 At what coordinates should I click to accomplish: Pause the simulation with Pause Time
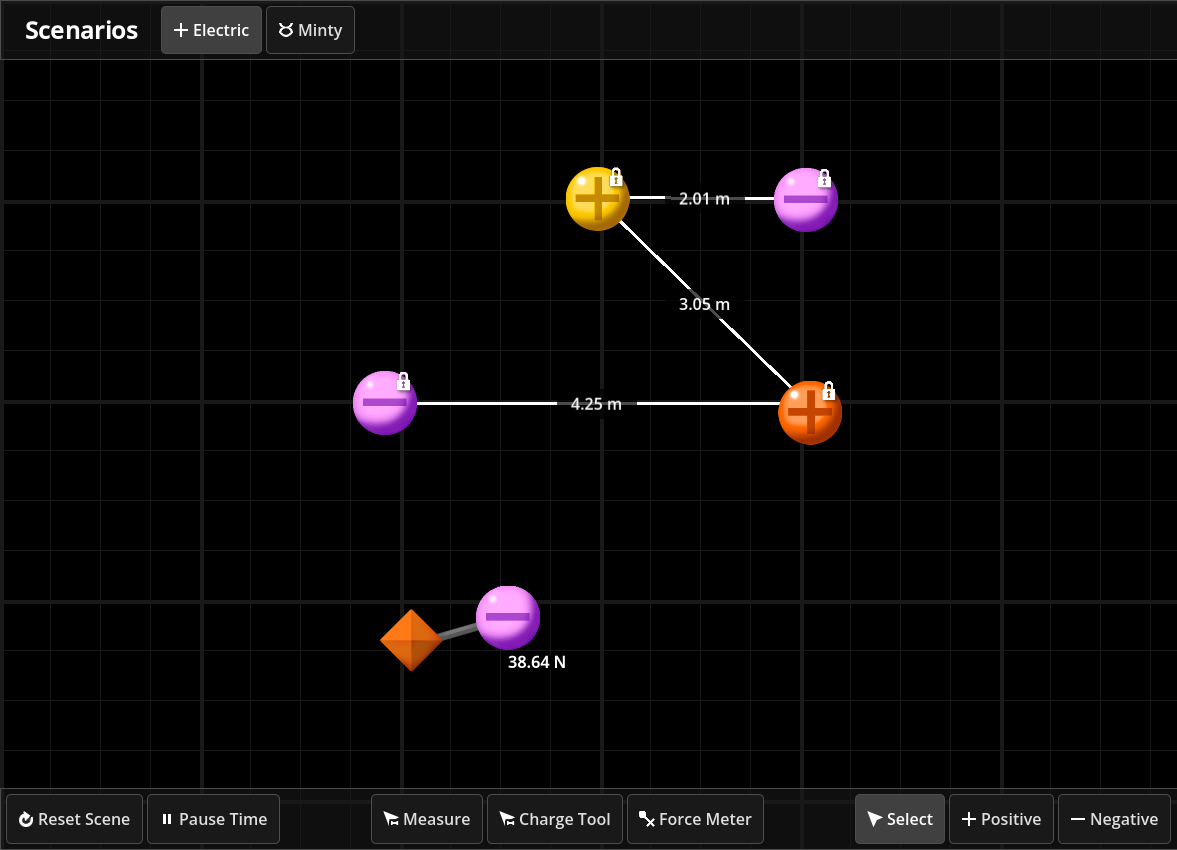214,819
